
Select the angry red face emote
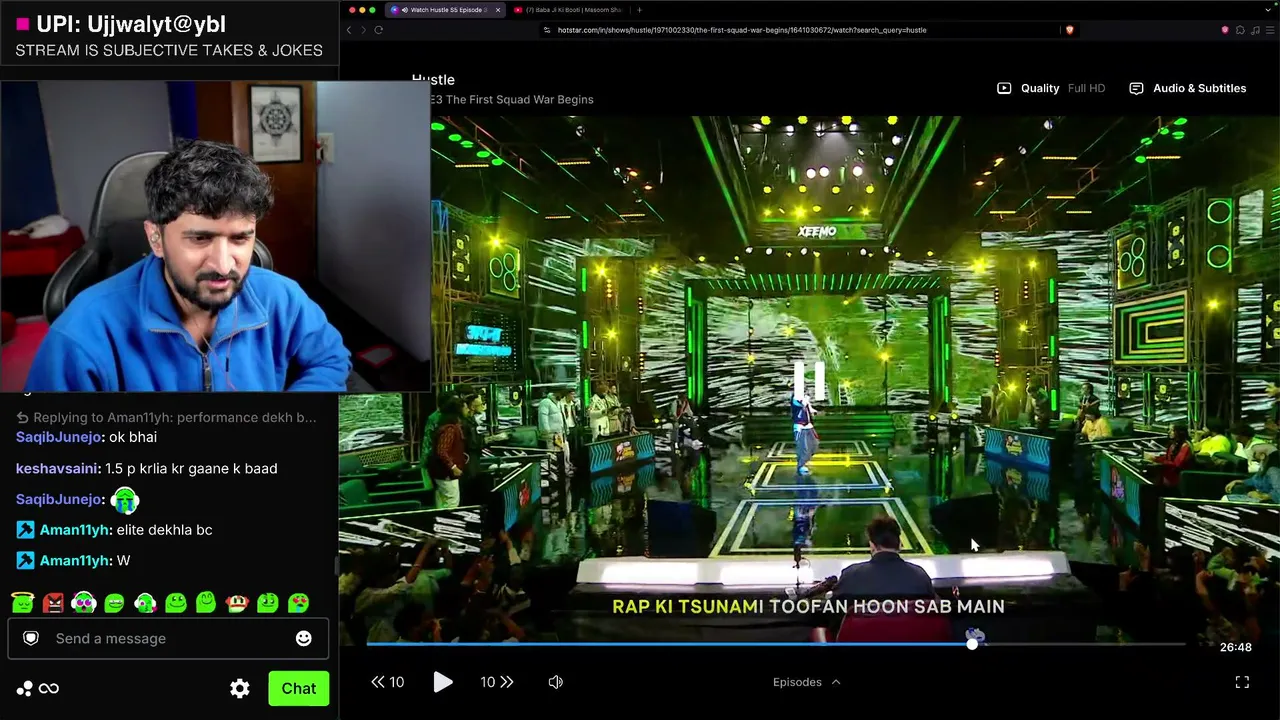[x=53, y=602]
